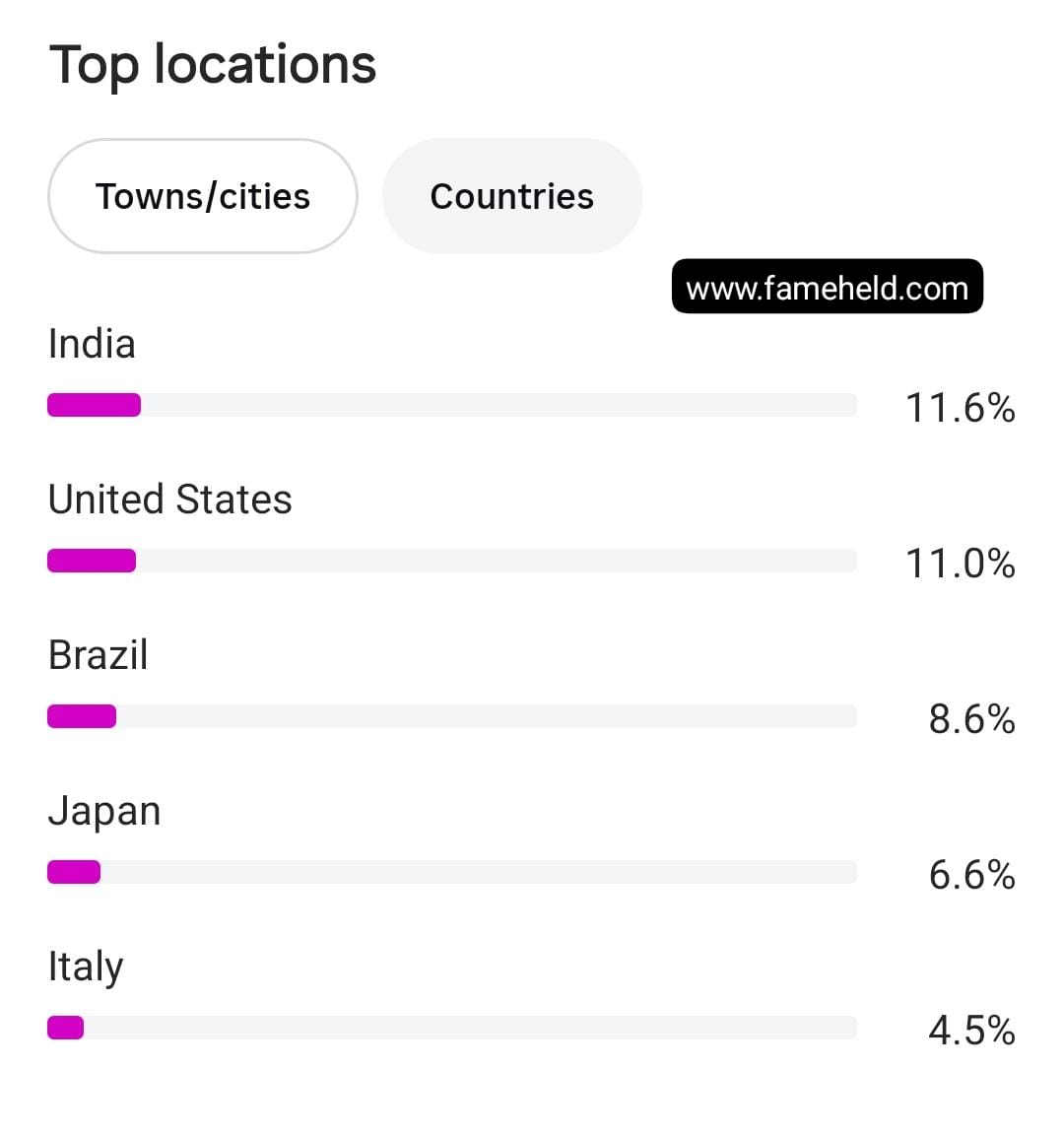Click the 11.0% percentage value
This screenshot has height=1136, width=1064.
tap(960, 563)
